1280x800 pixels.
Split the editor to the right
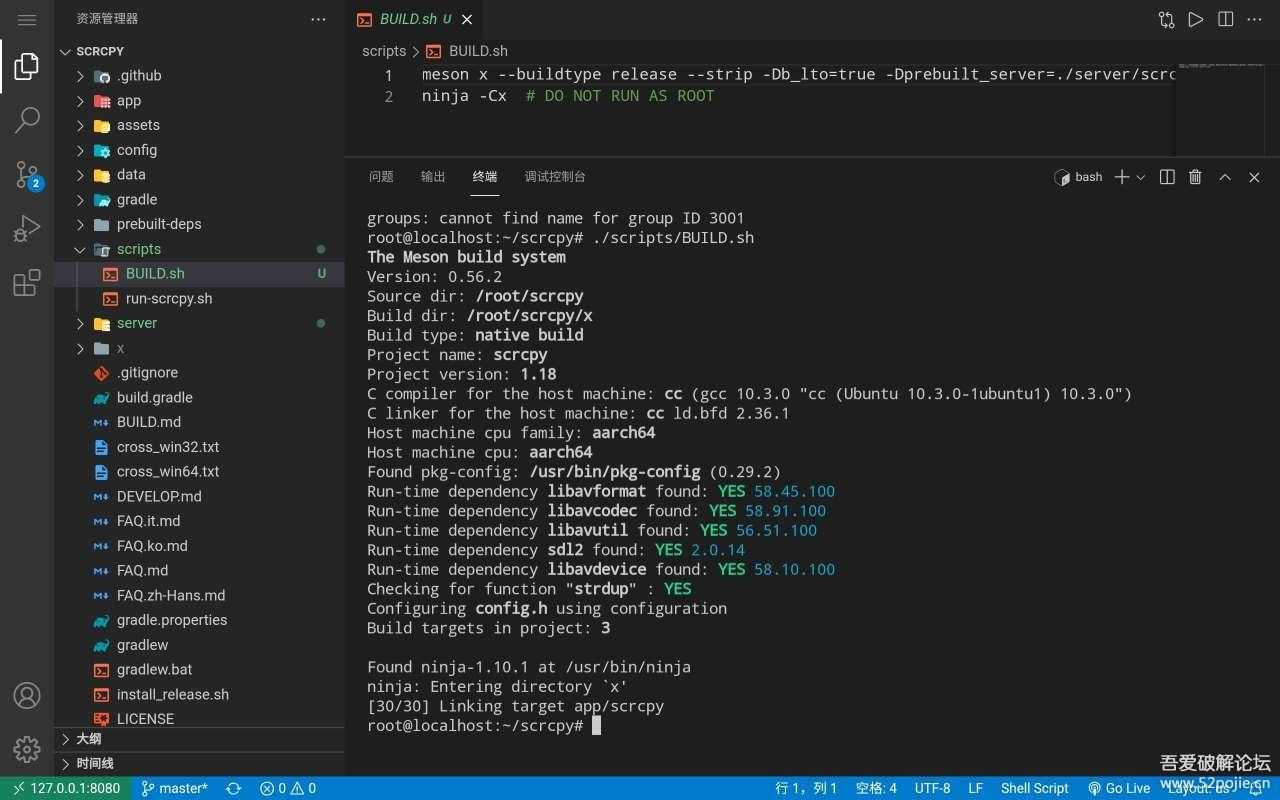[x=1226, y=19]
